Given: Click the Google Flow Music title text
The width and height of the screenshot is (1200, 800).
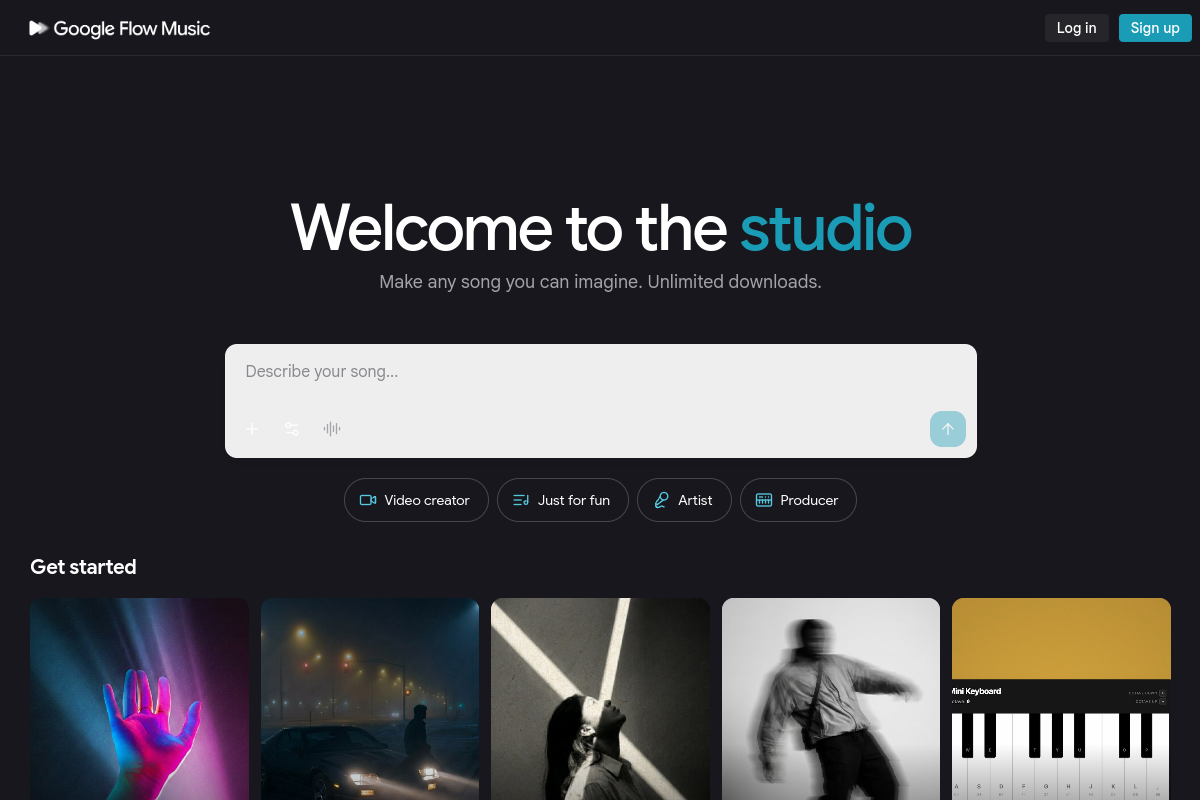Looking at the screenshot, I should tap(132, 29).
